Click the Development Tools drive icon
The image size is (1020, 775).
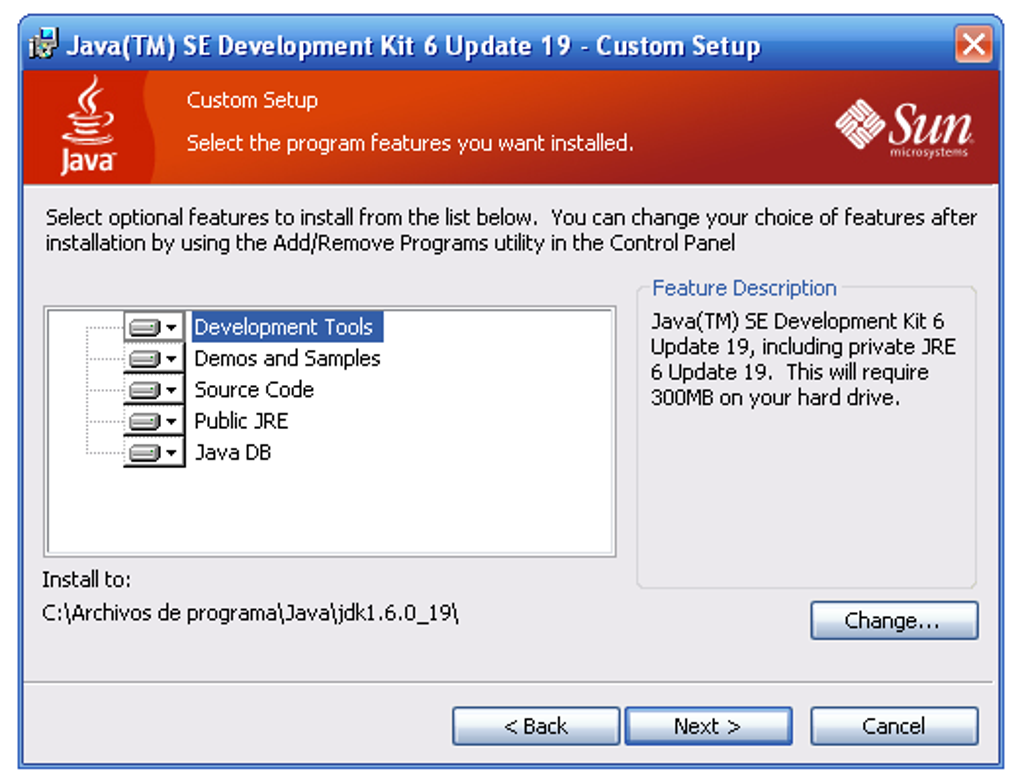[146, 326]
